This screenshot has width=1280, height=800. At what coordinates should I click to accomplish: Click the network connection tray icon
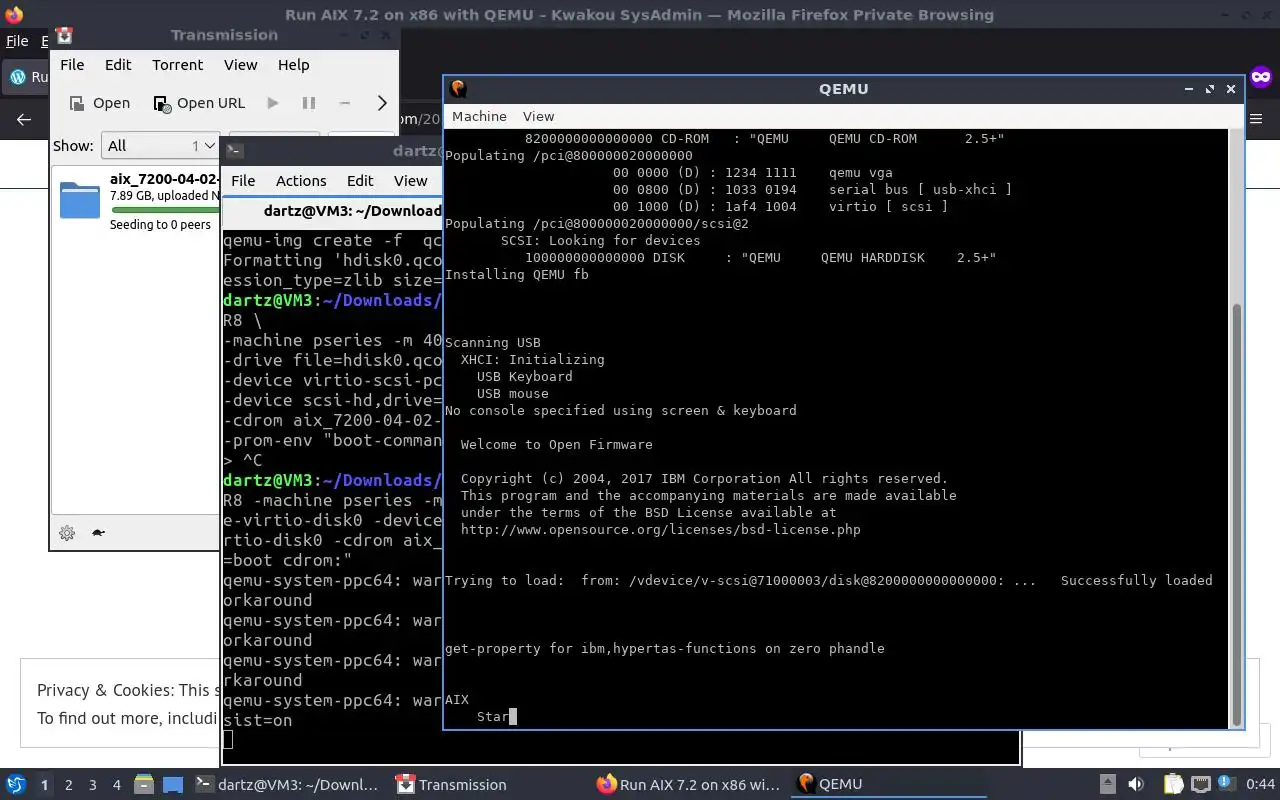[1200, 785]
